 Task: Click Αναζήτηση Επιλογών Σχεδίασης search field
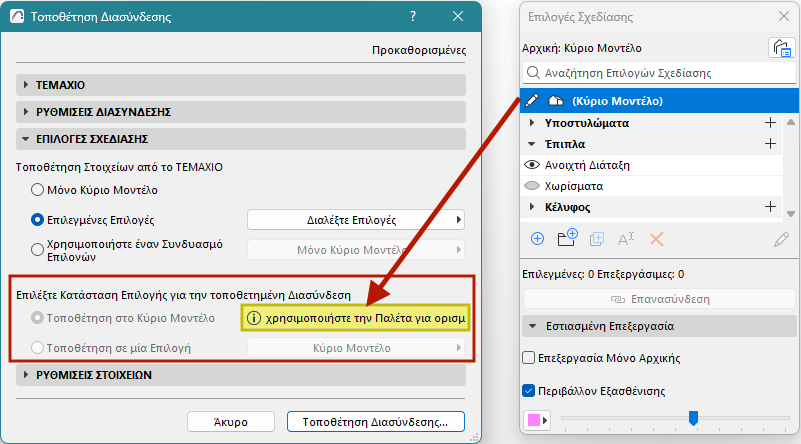coord(659,73)
